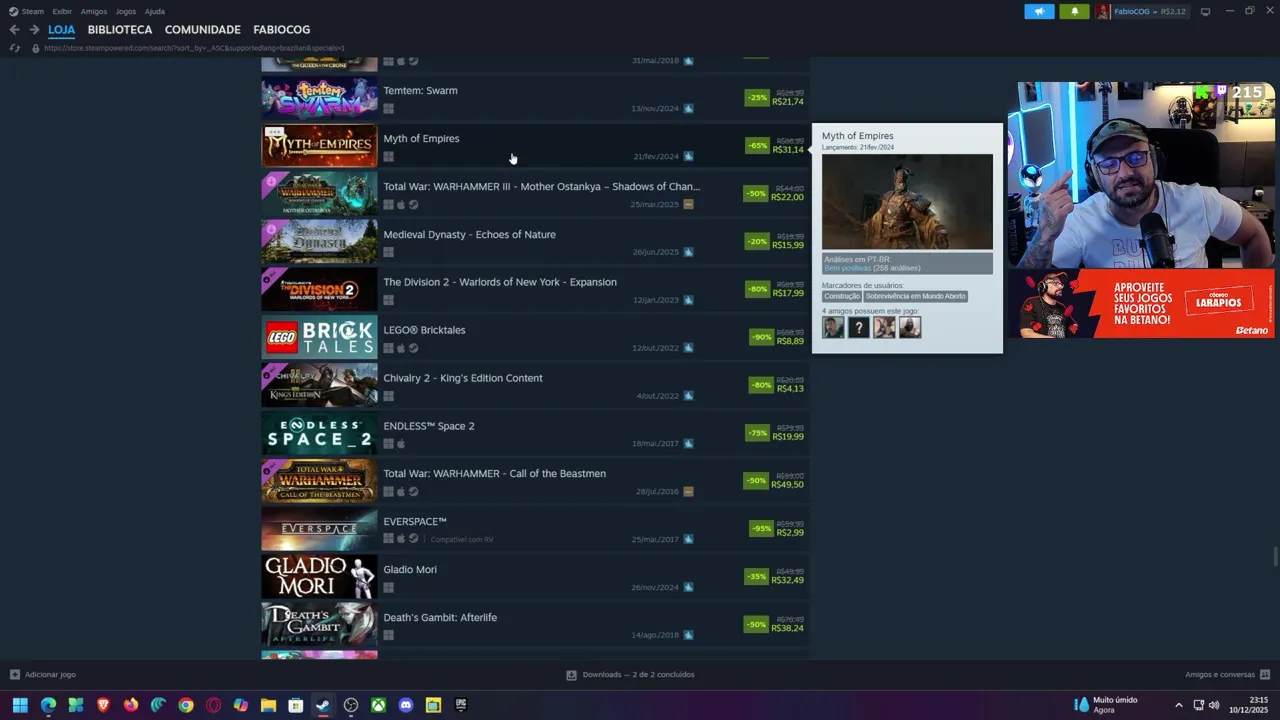The image size is (1280, 720).
Task: Open Medieval Dynasty - Echoes of Nature
Action: pos(535,242)
